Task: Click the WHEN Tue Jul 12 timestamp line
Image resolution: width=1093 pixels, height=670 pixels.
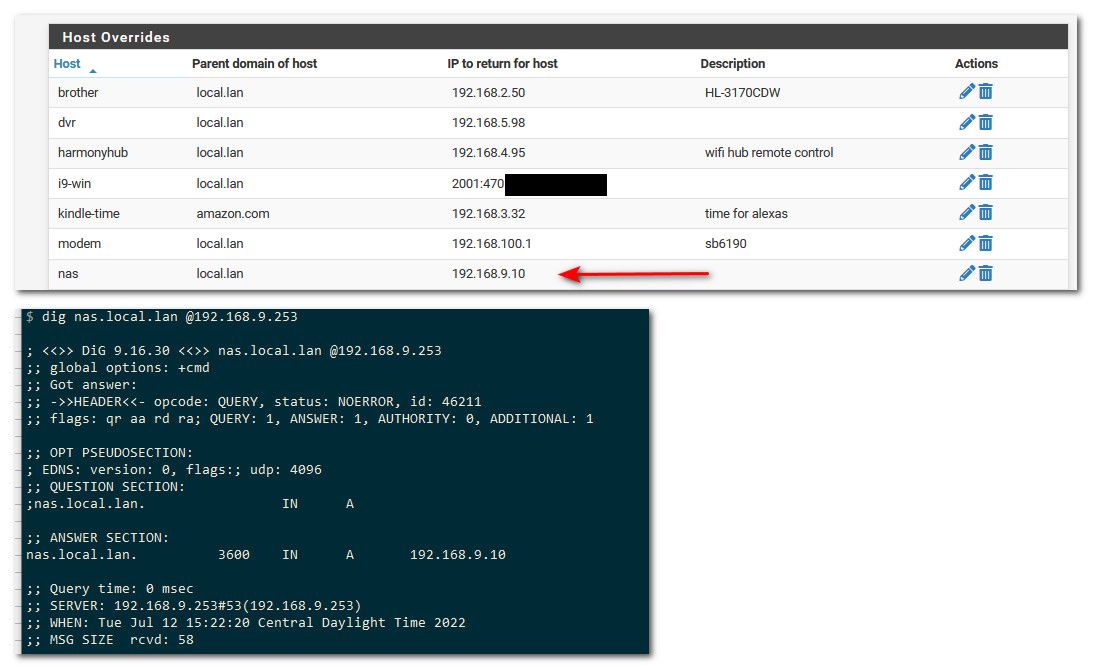Action: (245, 623)
